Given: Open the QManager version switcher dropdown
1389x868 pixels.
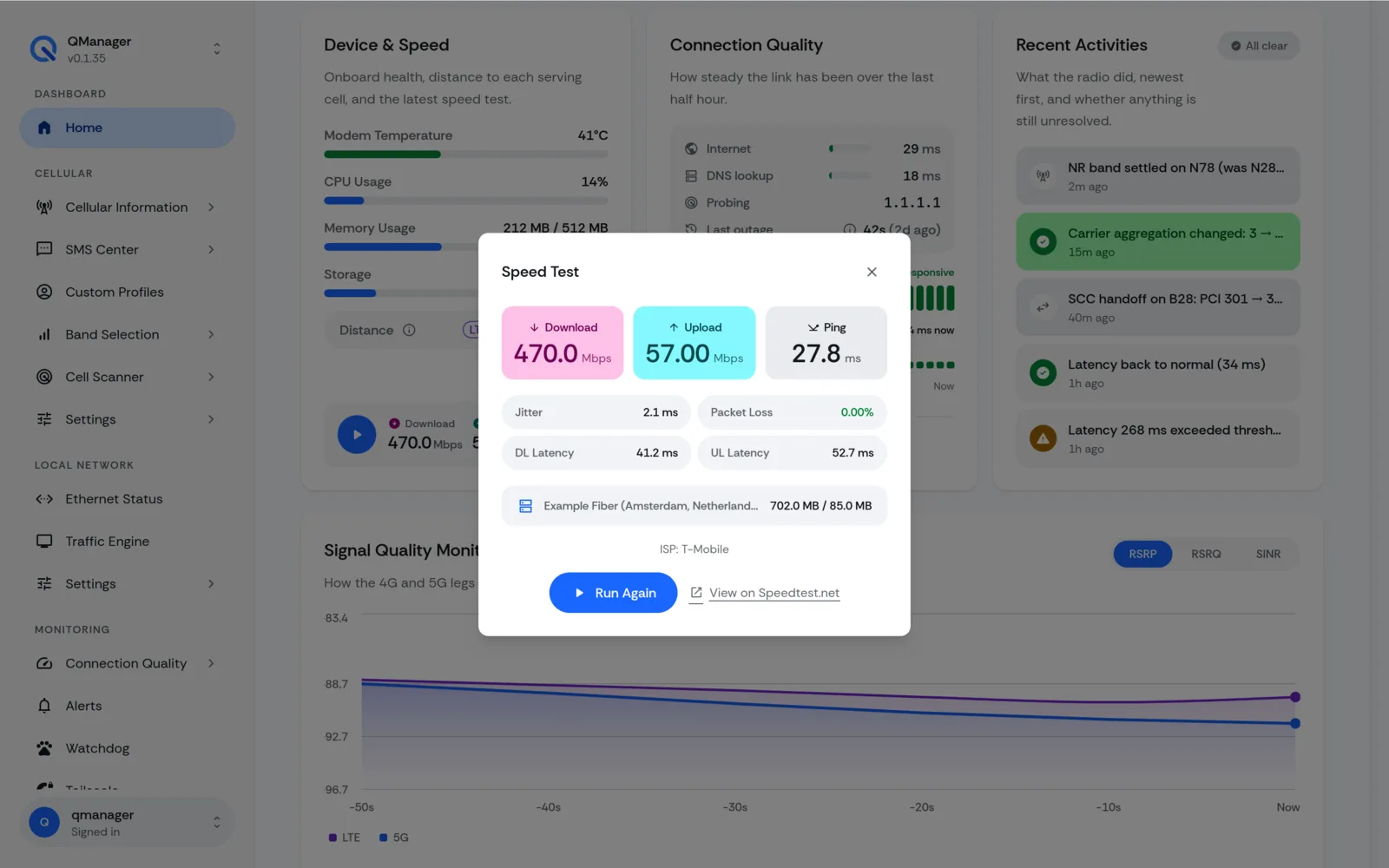Looking at the screenshot, I should 217,49.
